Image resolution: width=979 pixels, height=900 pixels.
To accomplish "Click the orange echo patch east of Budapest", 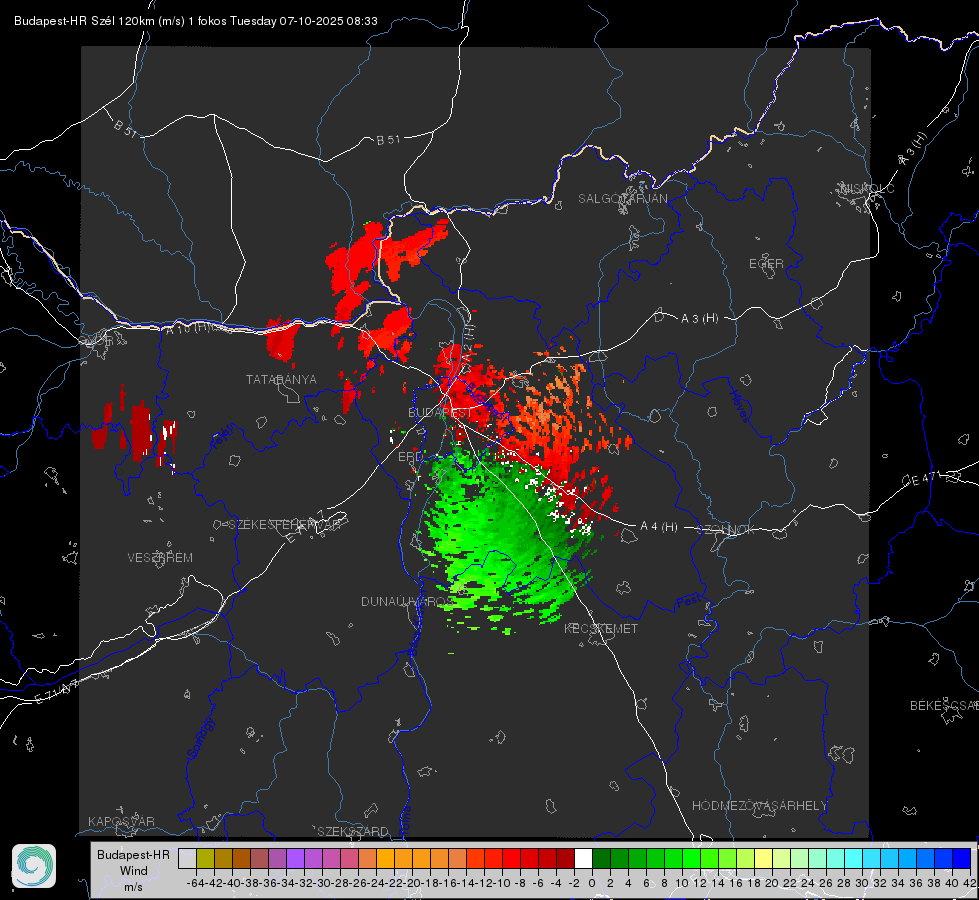I will coord(553,406).
